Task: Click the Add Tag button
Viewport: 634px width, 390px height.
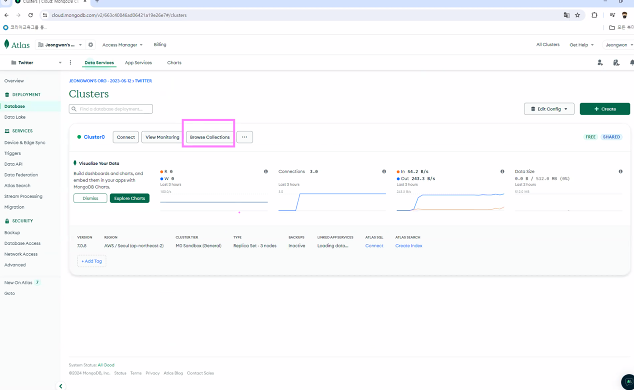Action: coord(92,261)
